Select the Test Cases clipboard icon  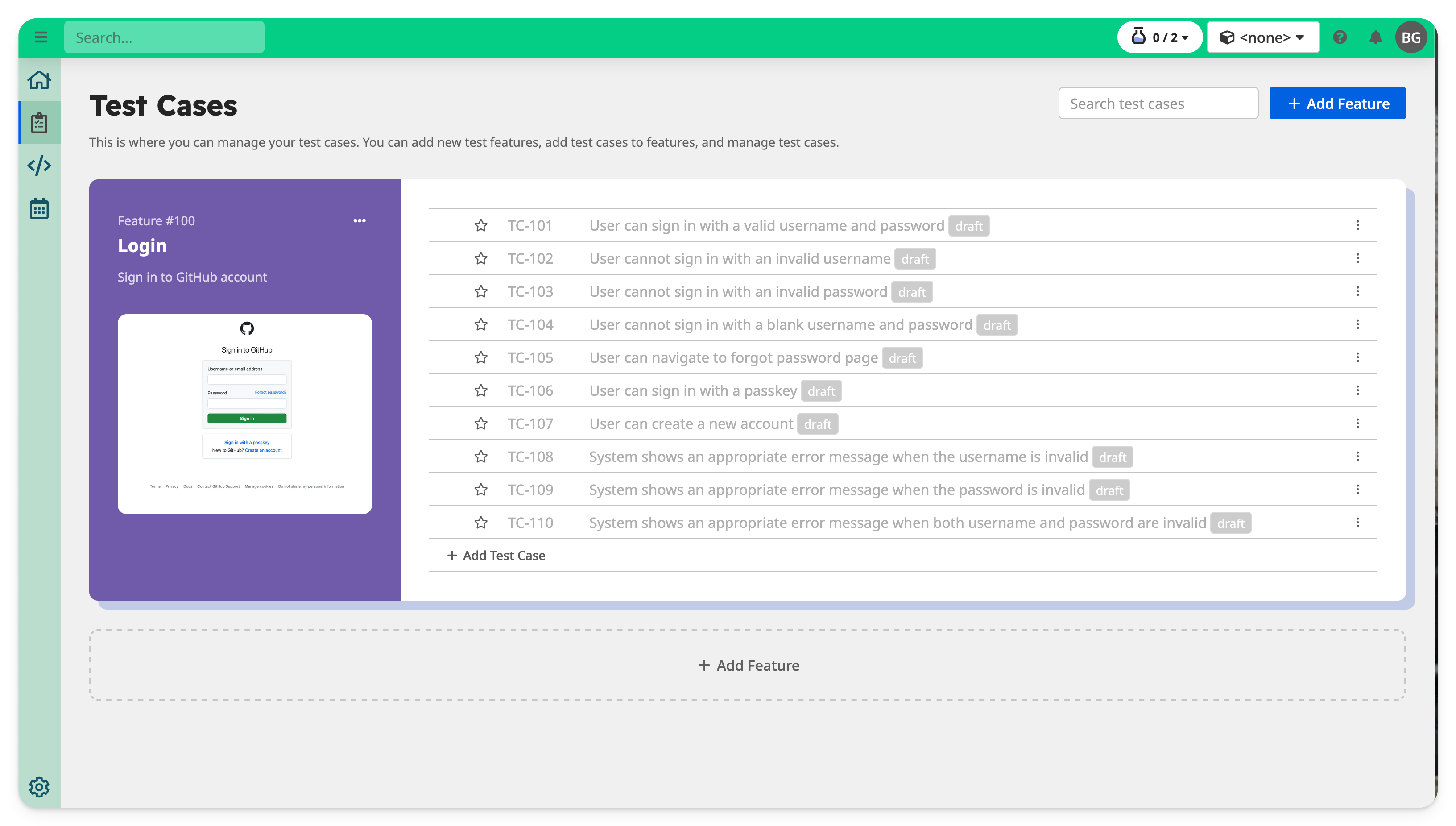(39, 123)
